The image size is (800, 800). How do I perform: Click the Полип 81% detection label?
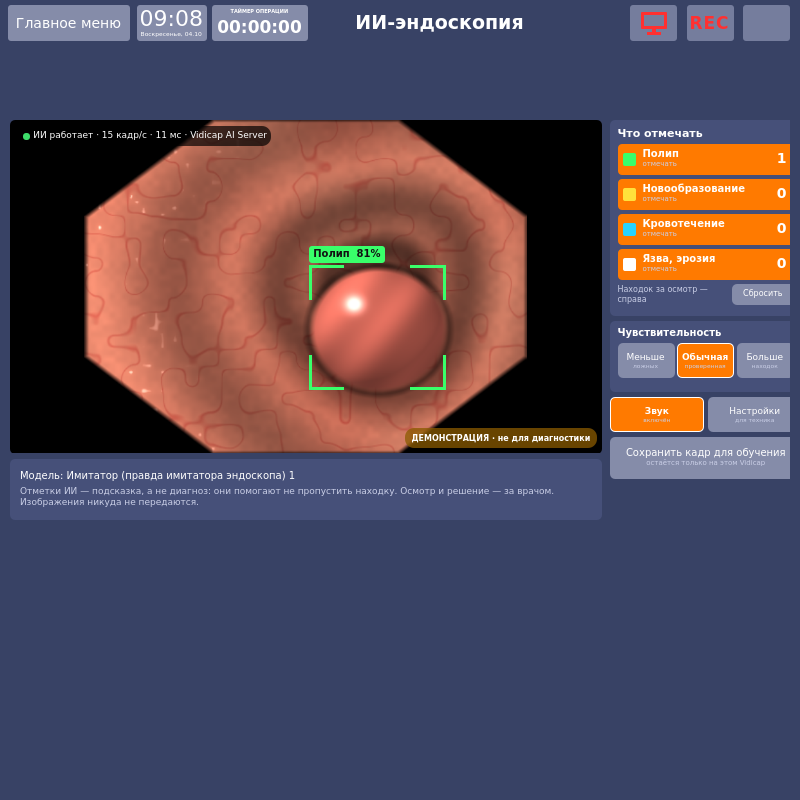point(347,254)
